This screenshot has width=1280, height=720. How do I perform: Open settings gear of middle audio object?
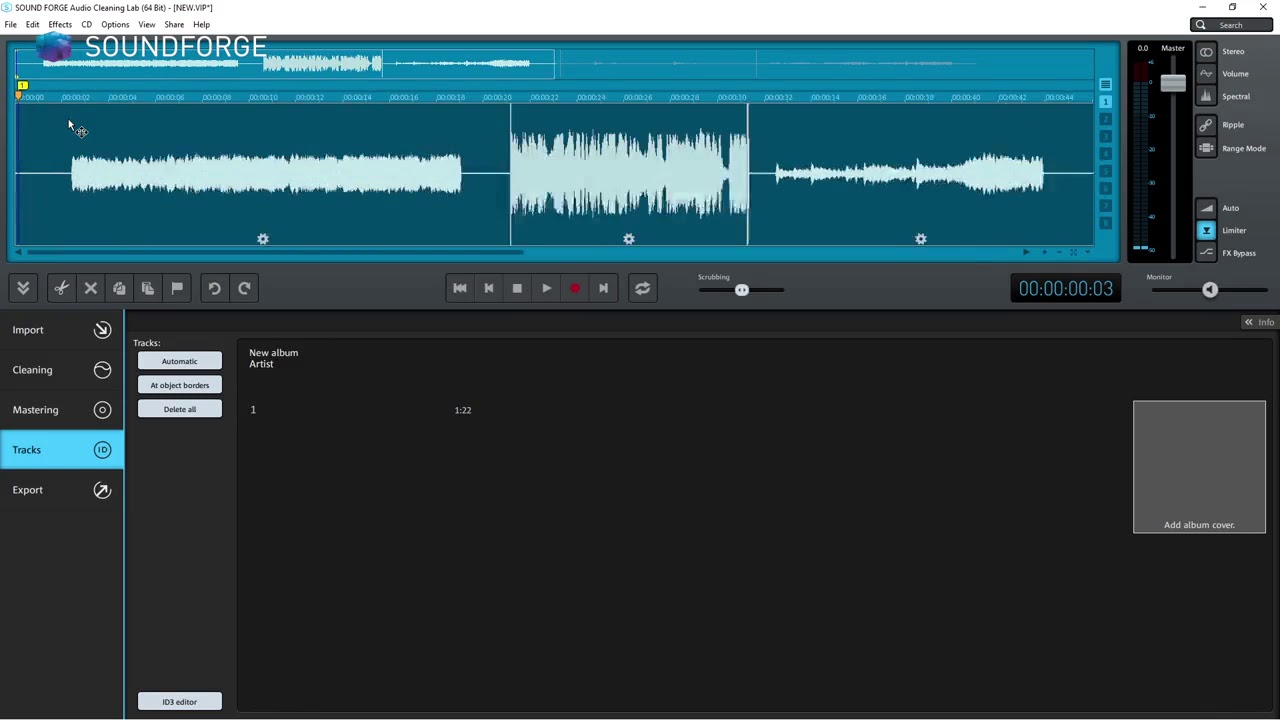tap(629, 239)
